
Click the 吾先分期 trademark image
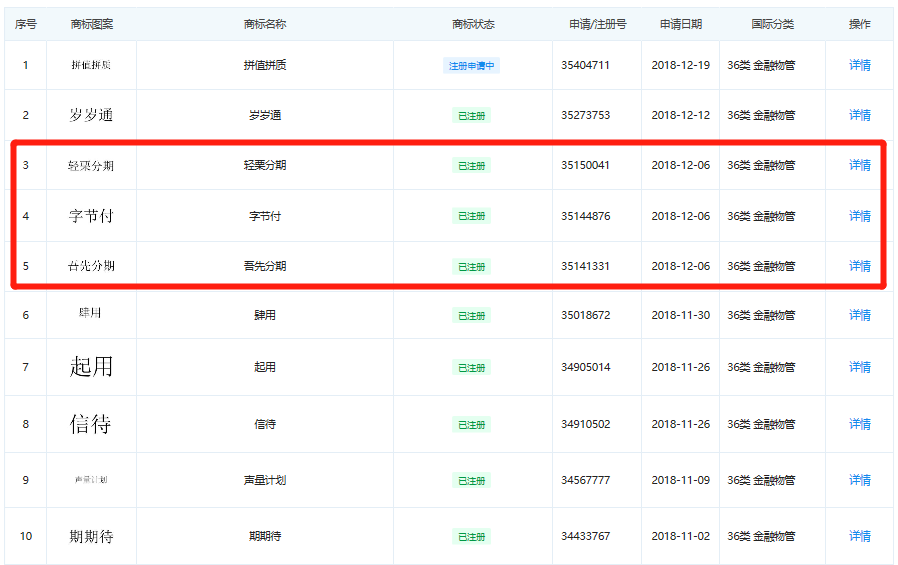[x=91, y=266]
